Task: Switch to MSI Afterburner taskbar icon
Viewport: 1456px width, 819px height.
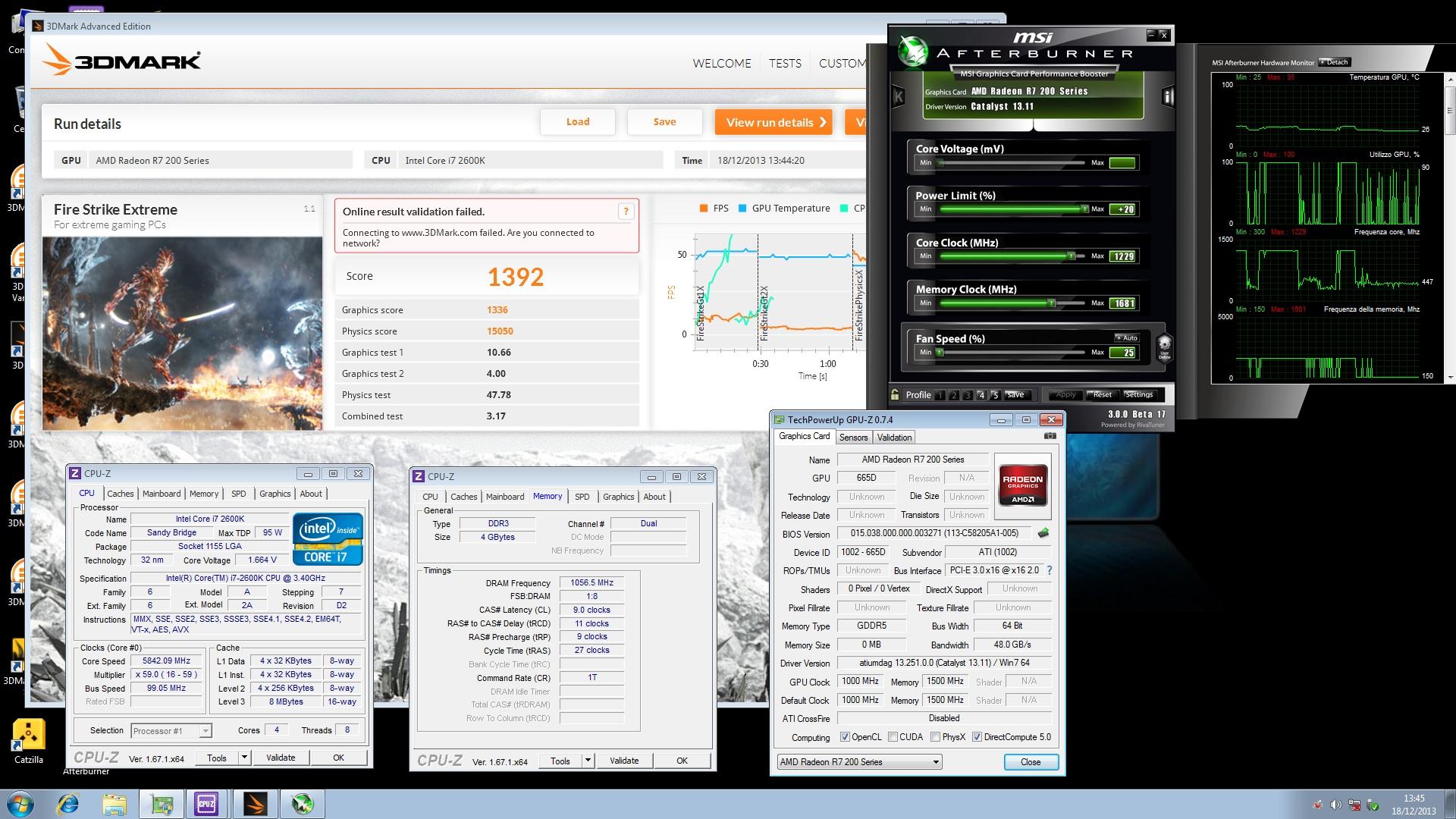Action: (303, 804)
